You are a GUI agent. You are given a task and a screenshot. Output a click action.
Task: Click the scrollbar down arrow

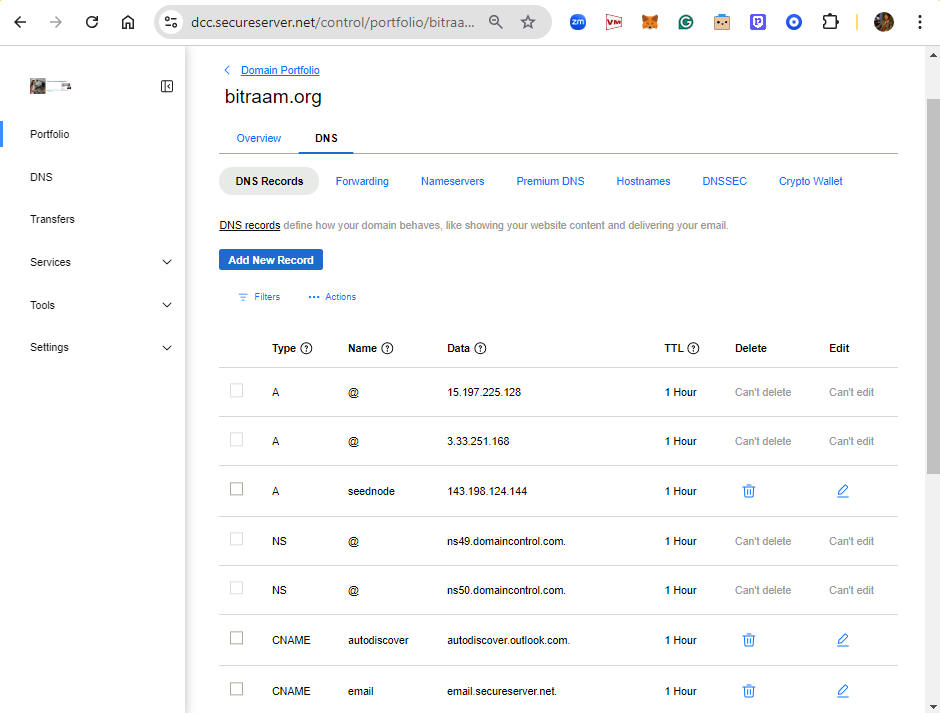(933, 706)
